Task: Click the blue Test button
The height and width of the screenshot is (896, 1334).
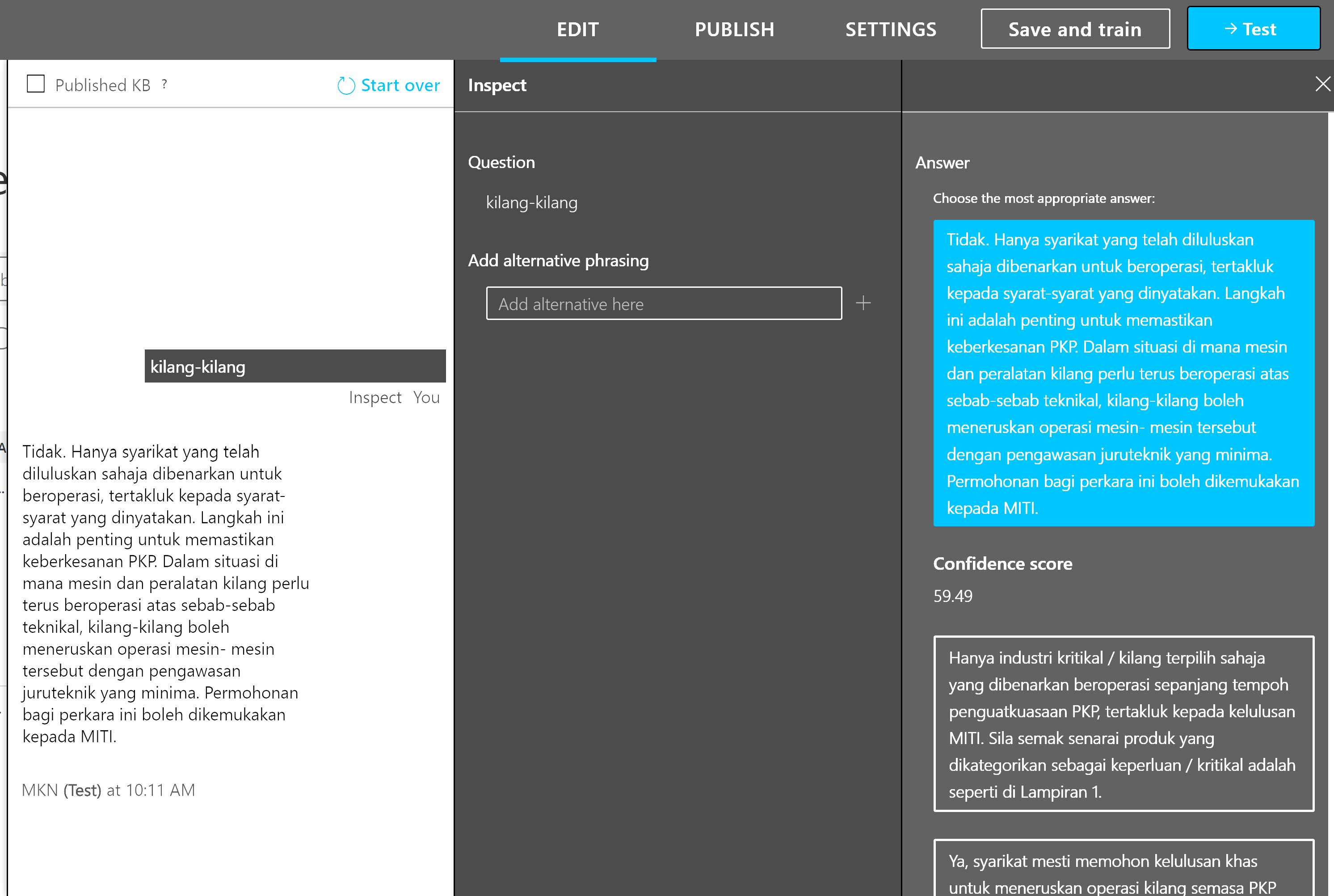Action: (x=1253, y=29)
